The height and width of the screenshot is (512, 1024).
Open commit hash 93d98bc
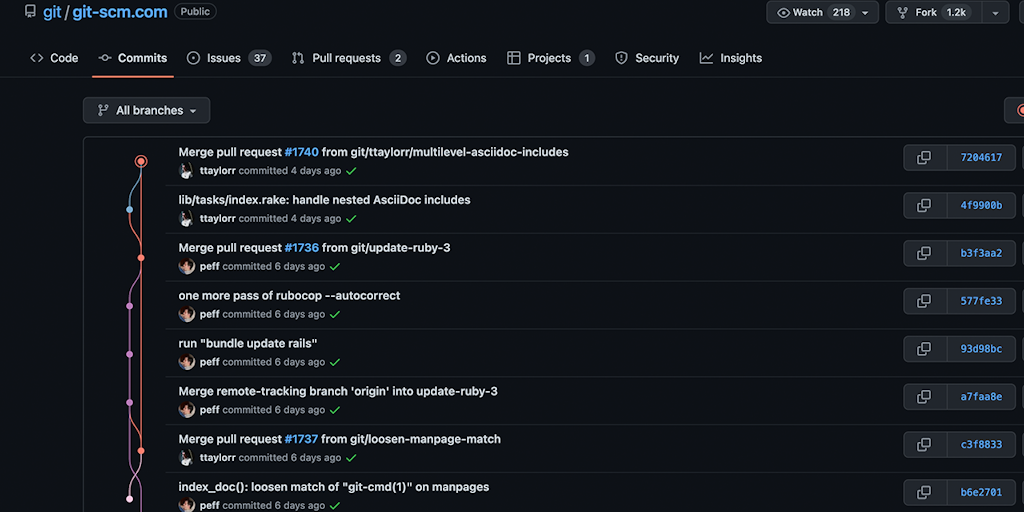tap(981, 349)
